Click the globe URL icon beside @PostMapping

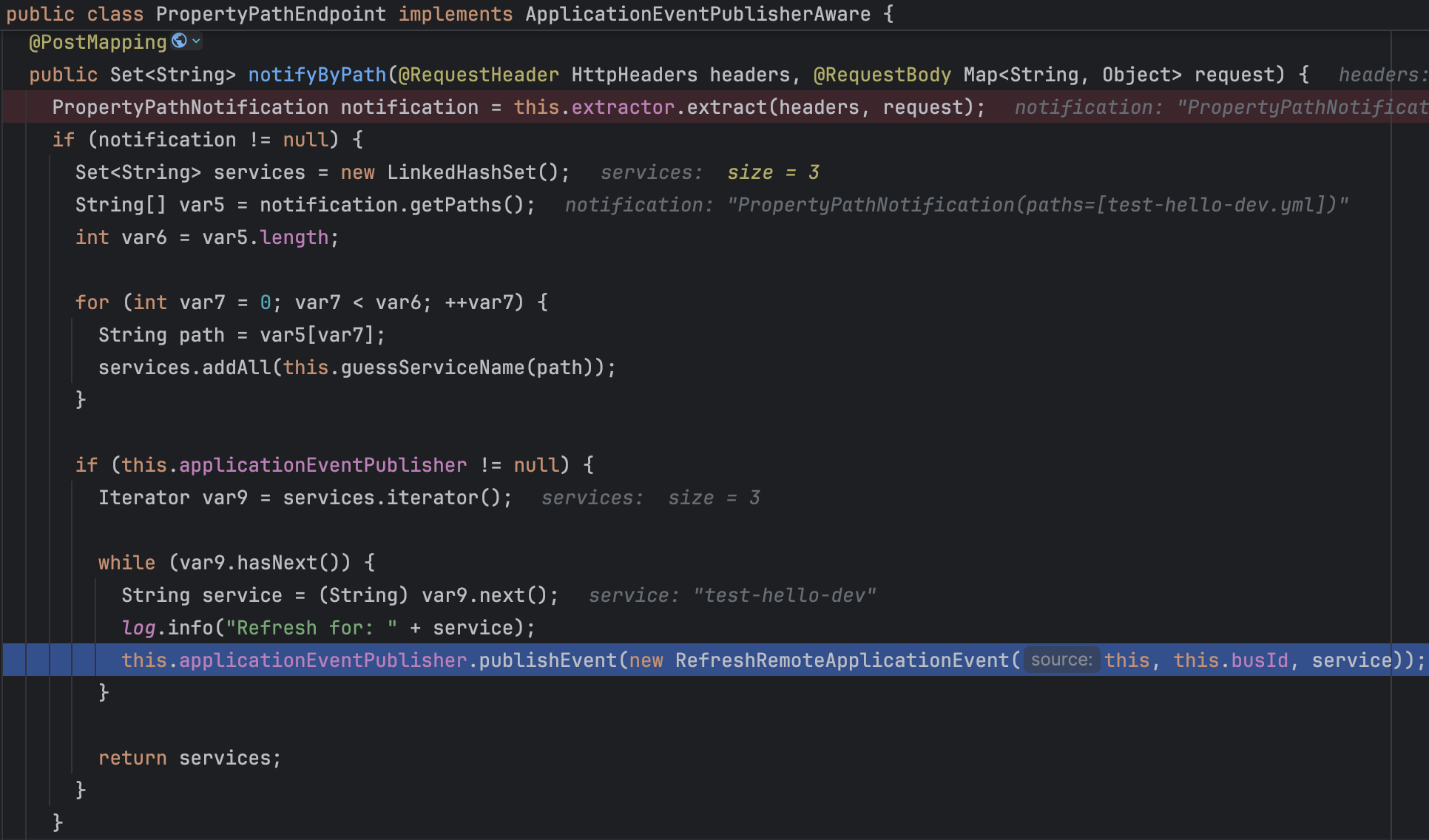click(179, 41)
